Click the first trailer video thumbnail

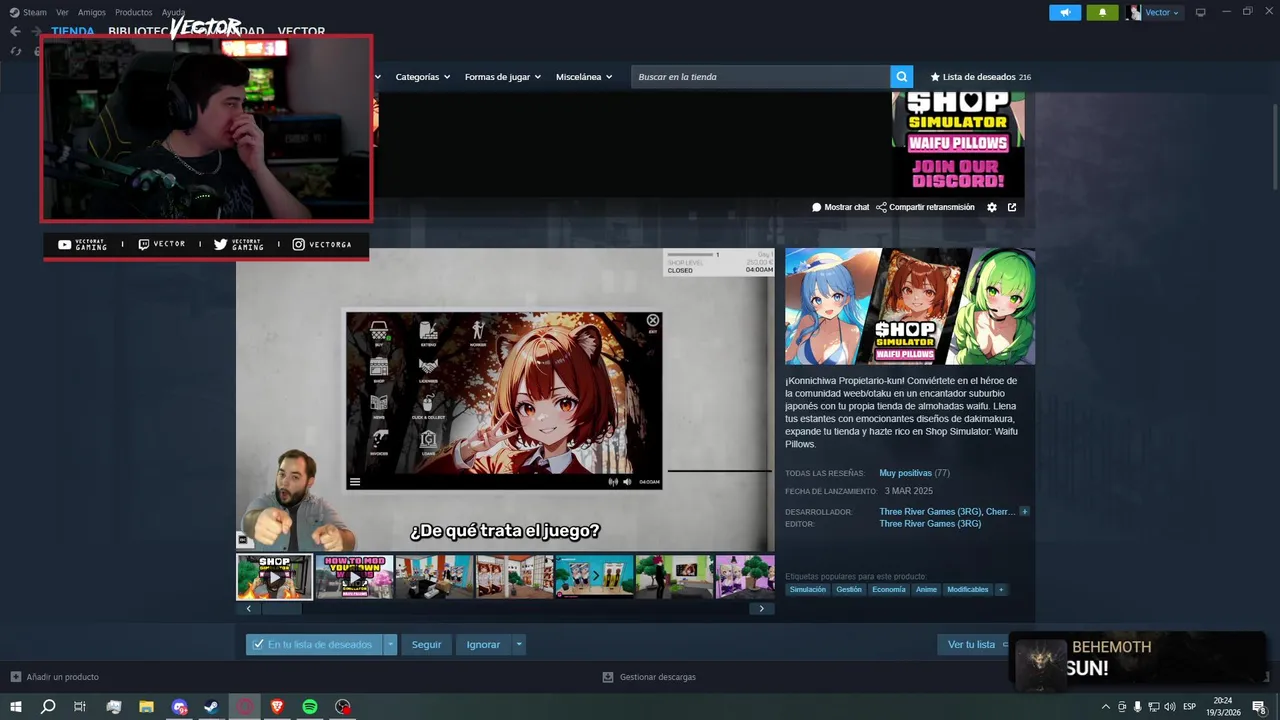[x=274, y=577]
